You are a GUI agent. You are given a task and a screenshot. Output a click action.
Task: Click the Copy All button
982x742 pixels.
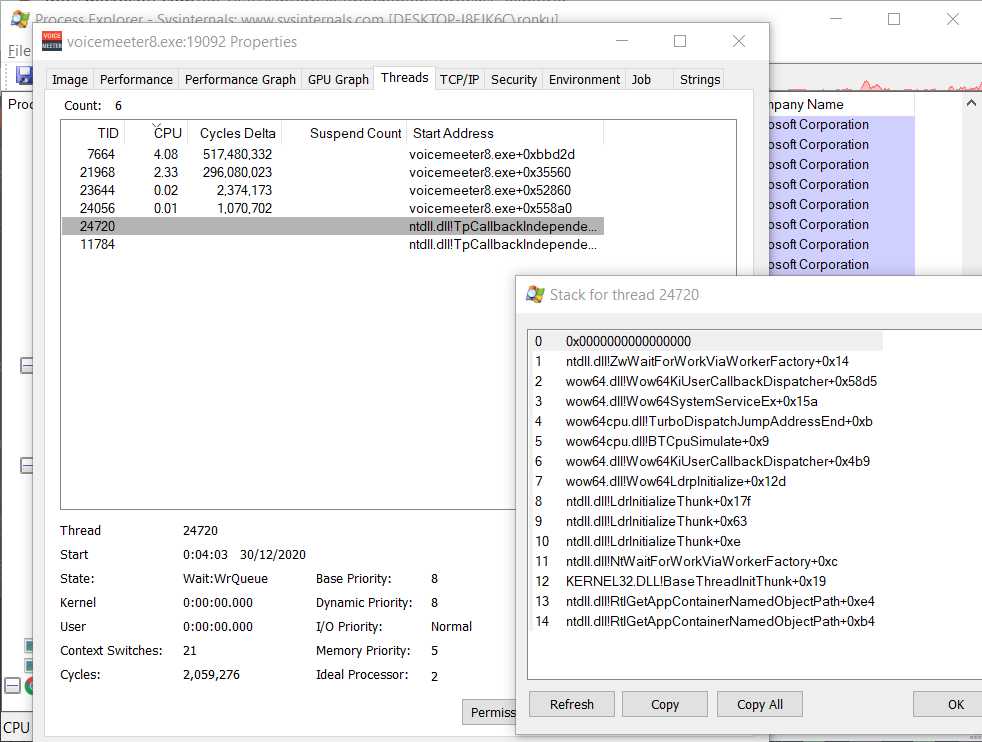(759, 704)
